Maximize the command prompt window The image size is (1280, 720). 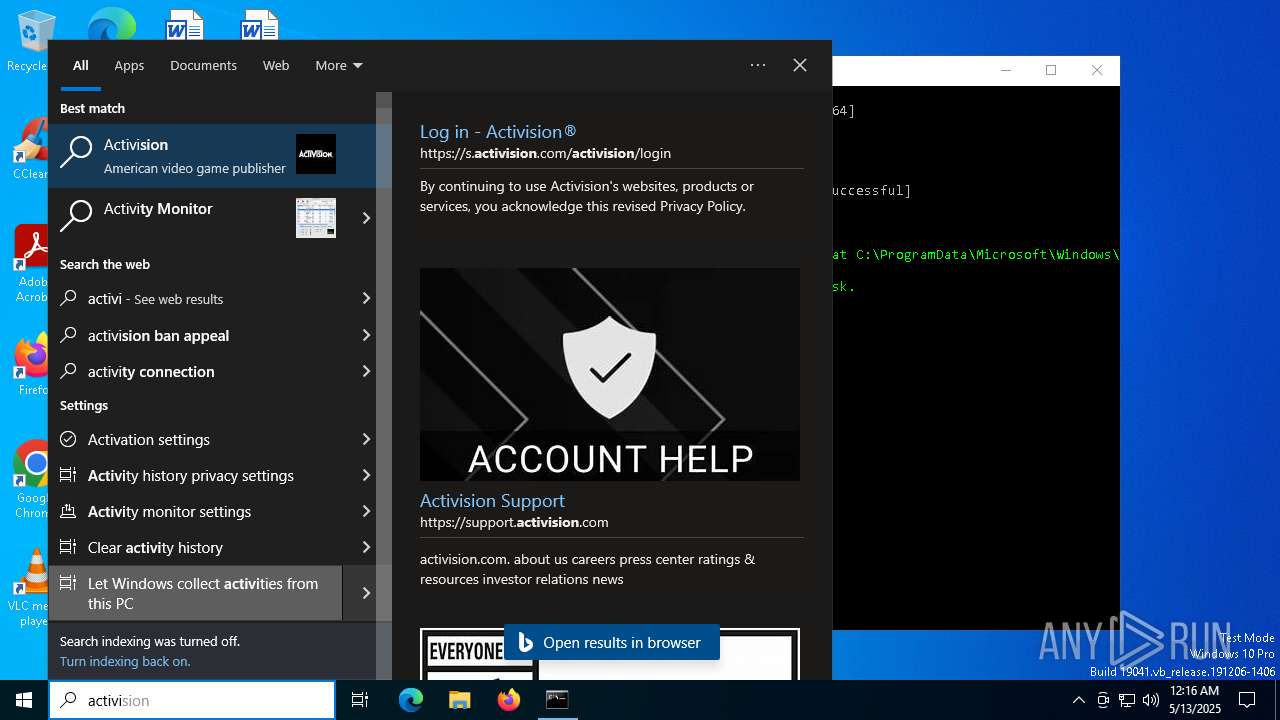(x=1051, y=70)
